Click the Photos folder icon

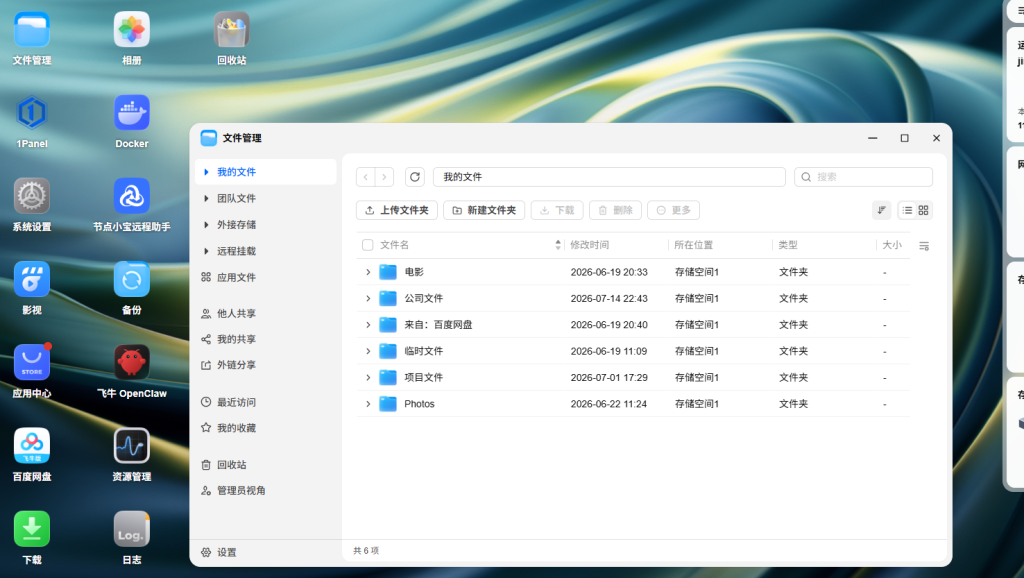coord(388,404)
